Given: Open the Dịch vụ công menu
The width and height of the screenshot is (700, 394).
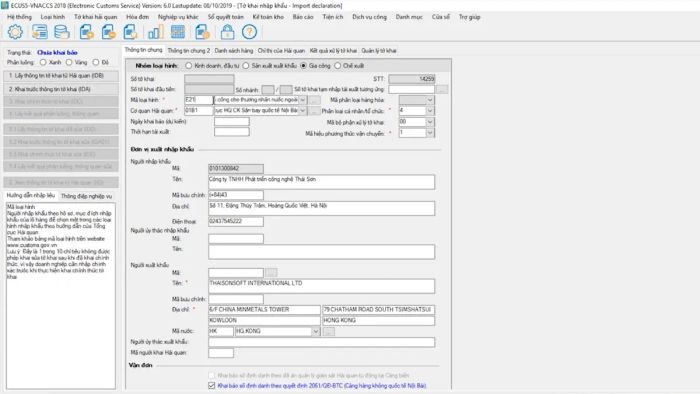Looking at the screenshot, I should point(370,17).
